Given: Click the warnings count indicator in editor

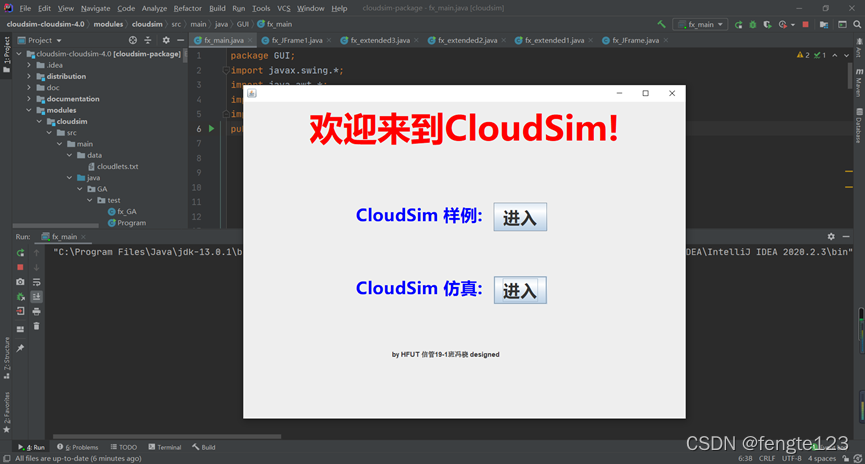Looking at the screenshot, I should tap(803, 55).
